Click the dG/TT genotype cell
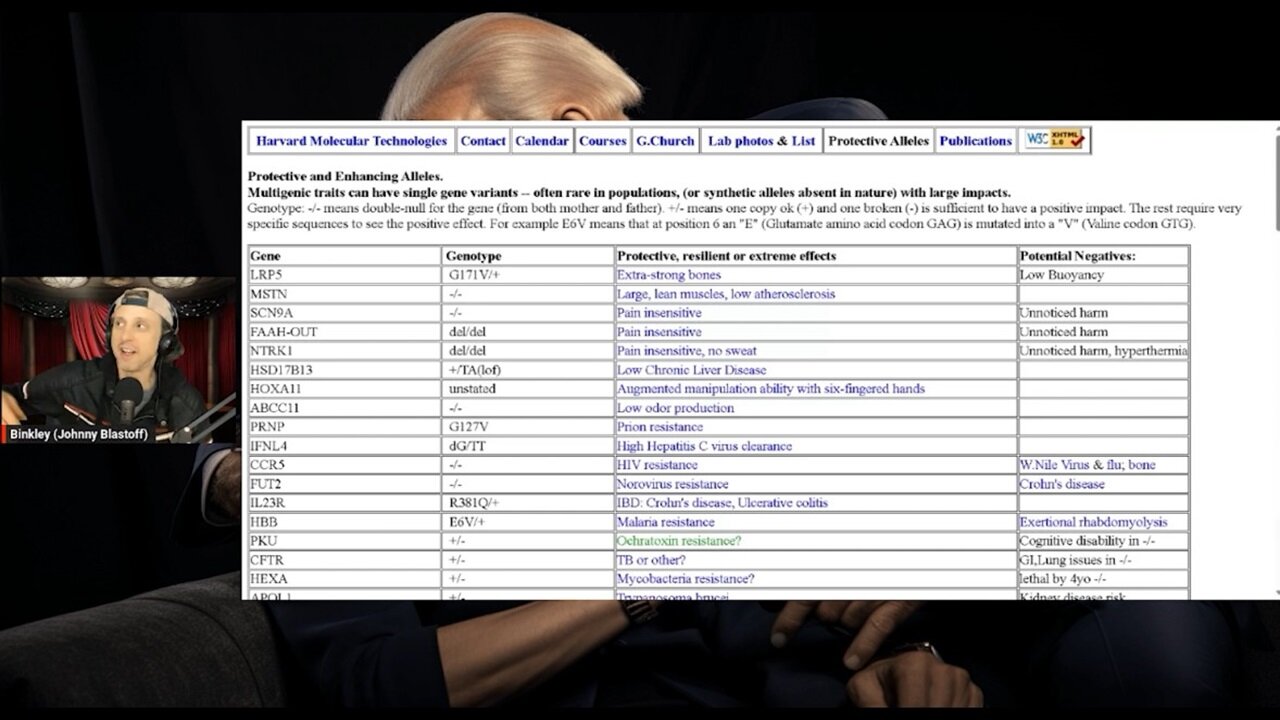 529,446
